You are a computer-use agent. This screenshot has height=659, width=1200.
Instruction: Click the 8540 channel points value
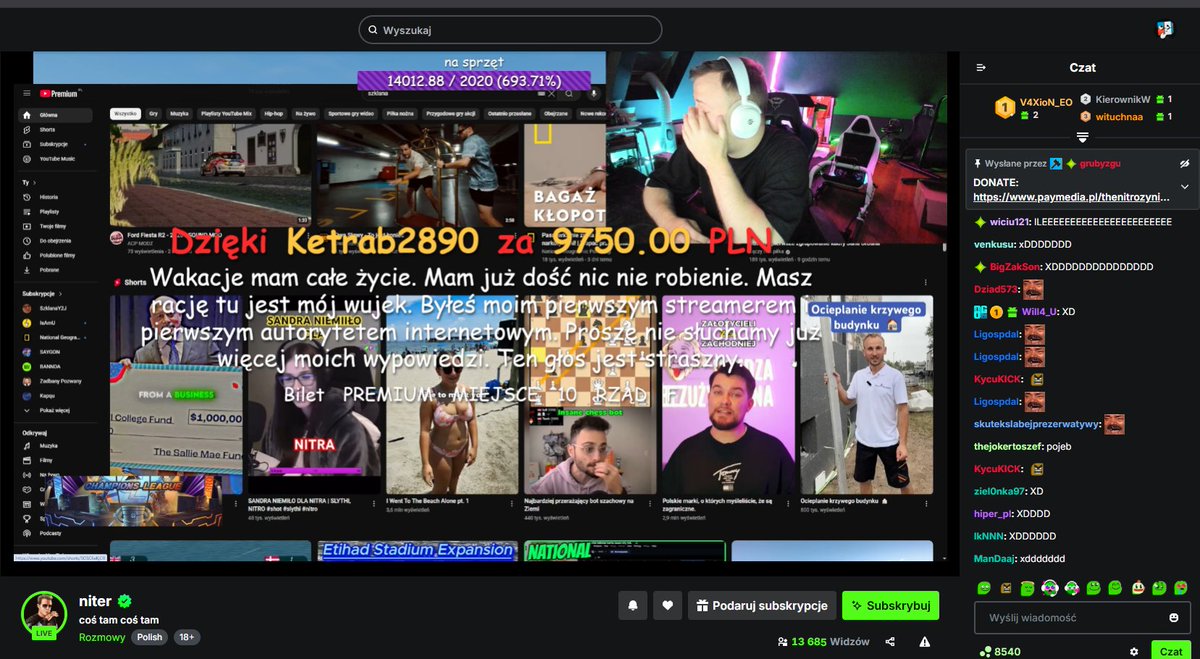tap(1008, 652)
